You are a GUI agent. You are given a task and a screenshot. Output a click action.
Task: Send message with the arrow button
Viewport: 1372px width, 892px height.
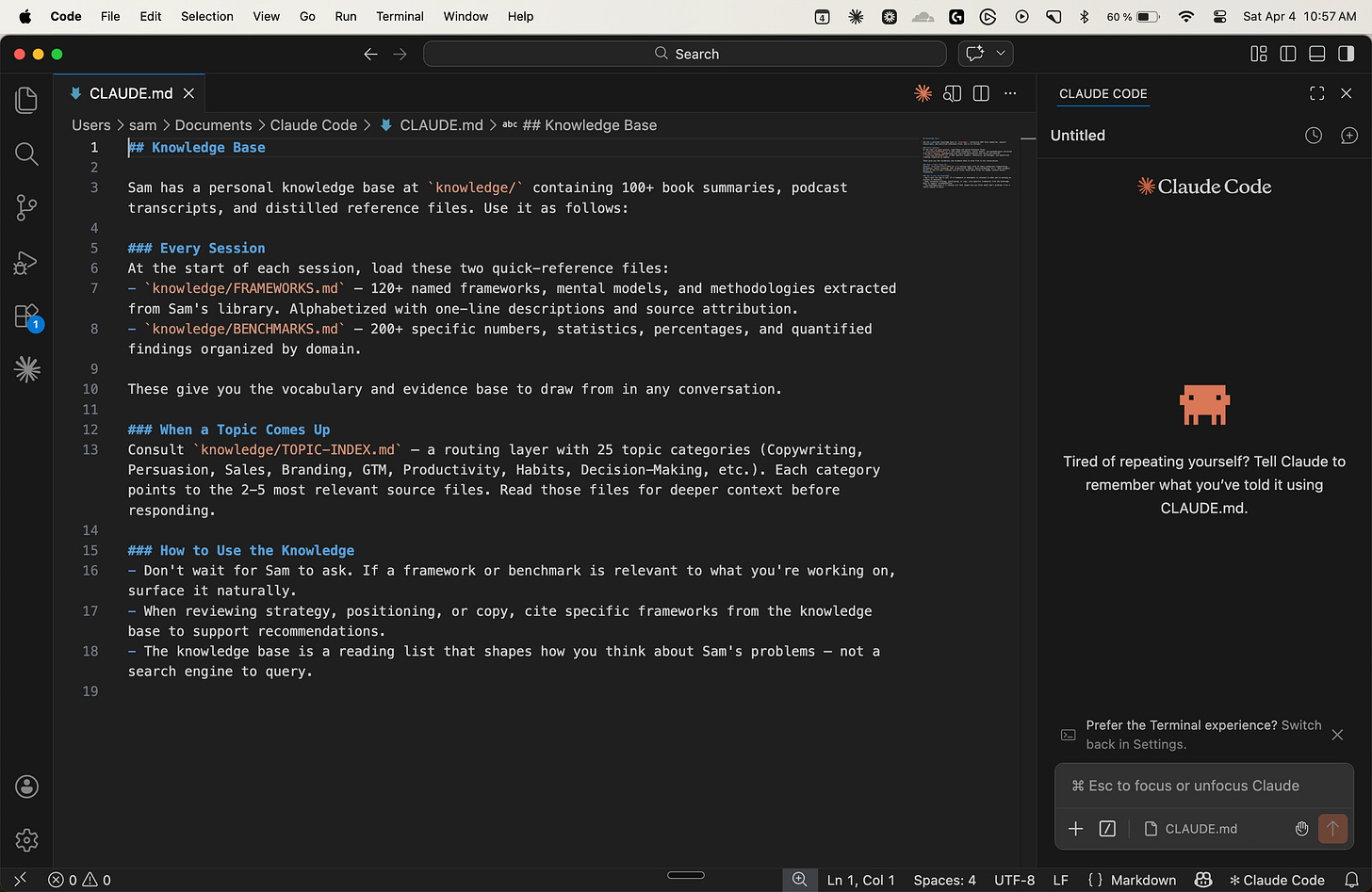click(1332, 829)
